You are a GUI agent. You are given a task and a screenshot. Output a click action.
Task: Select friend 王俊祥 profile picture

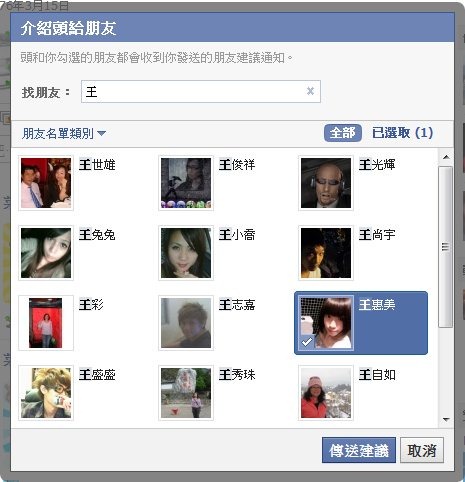(x=186, y=183)
